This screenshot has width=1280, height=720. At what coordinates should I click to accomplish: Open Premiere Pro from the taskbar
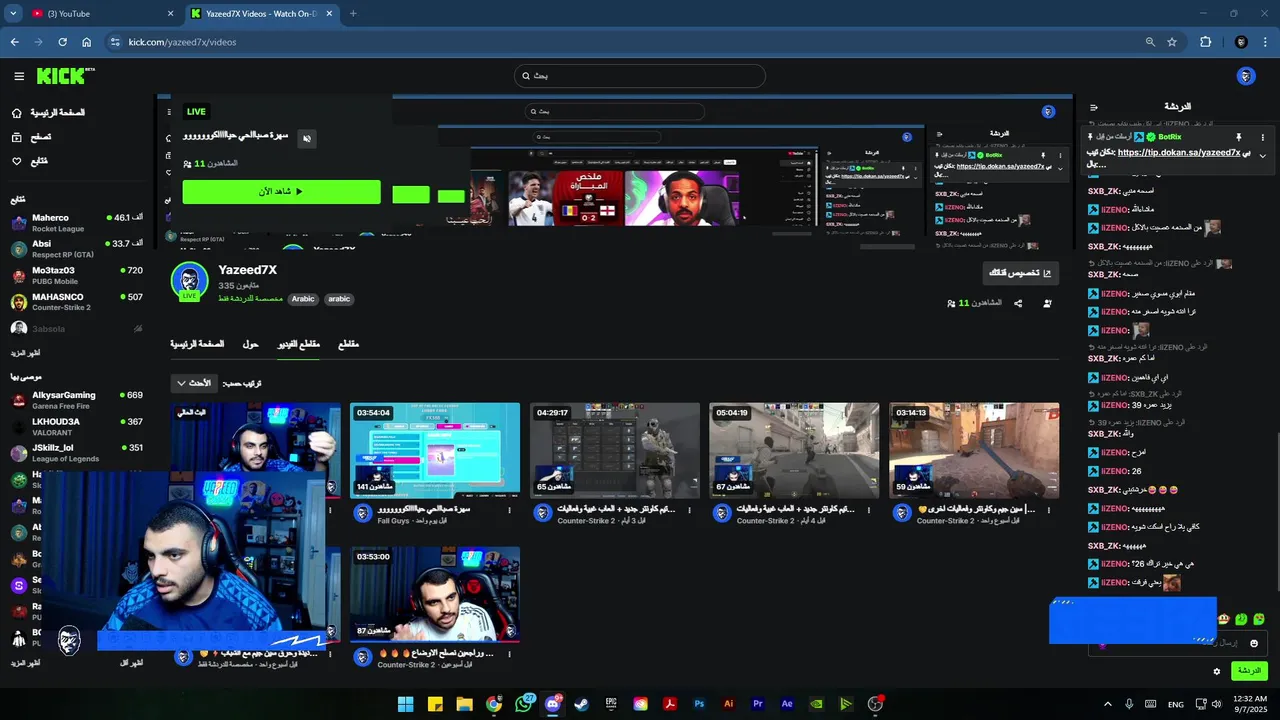[758, 704]
